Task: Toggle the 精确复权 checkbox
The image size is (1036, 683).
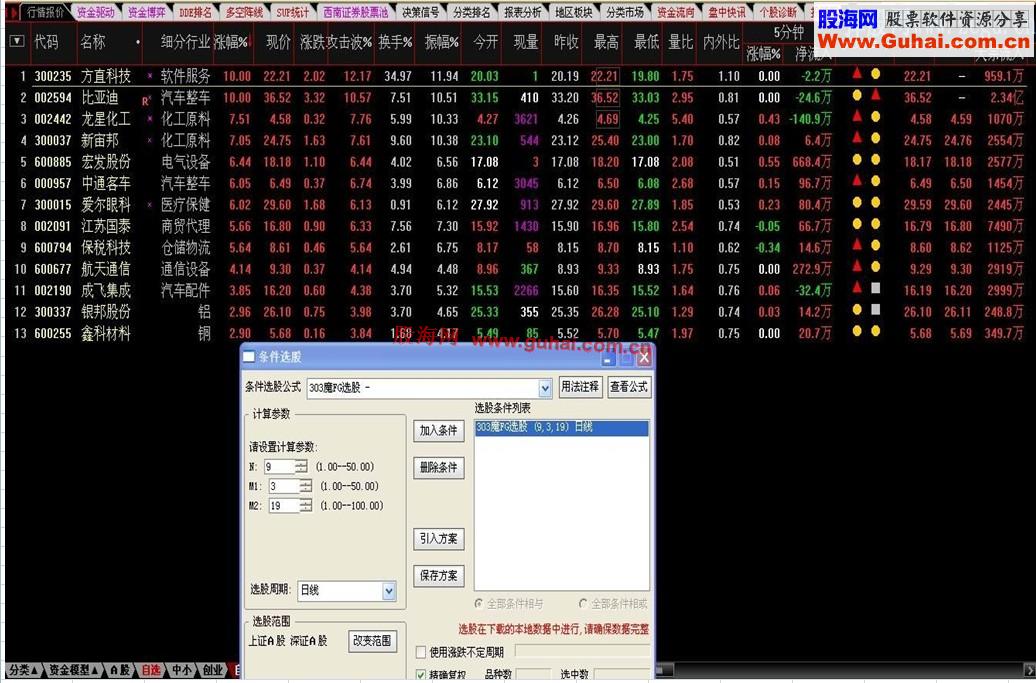Action: click(x=420, y=674)
